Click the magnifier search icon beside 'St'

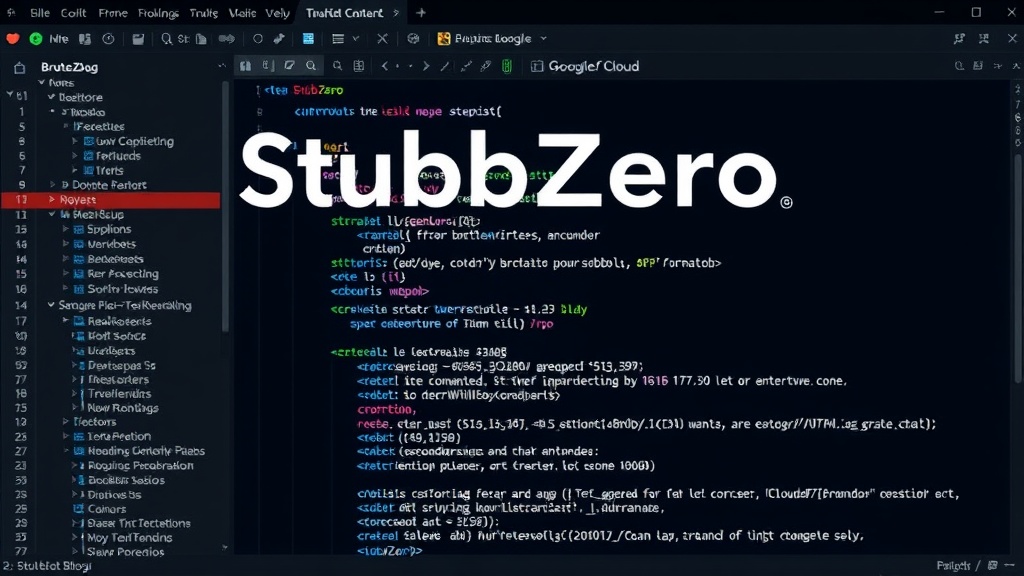click(x=167, y=39)
